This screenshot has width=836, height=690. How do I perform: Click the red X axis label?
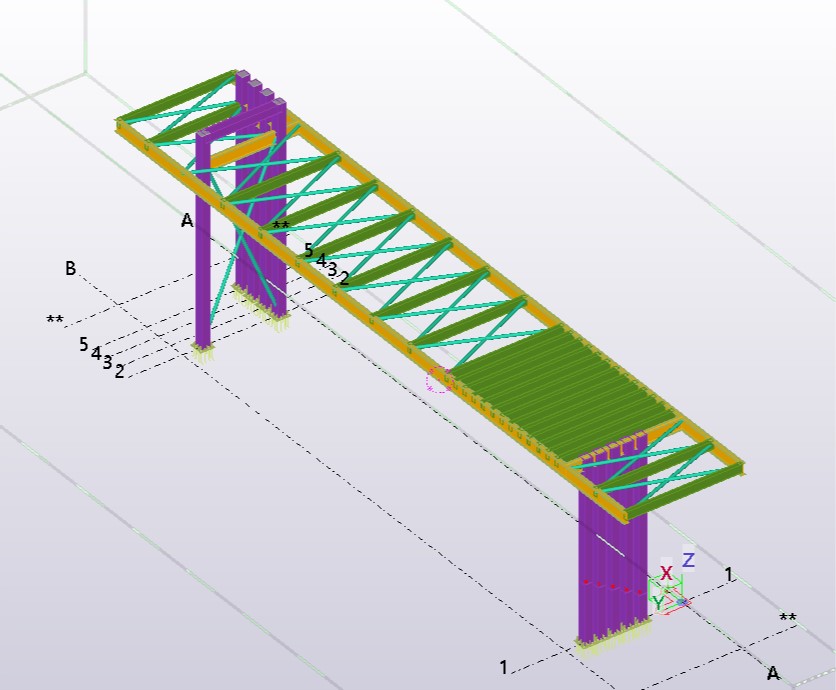click(x=666, y=573)
